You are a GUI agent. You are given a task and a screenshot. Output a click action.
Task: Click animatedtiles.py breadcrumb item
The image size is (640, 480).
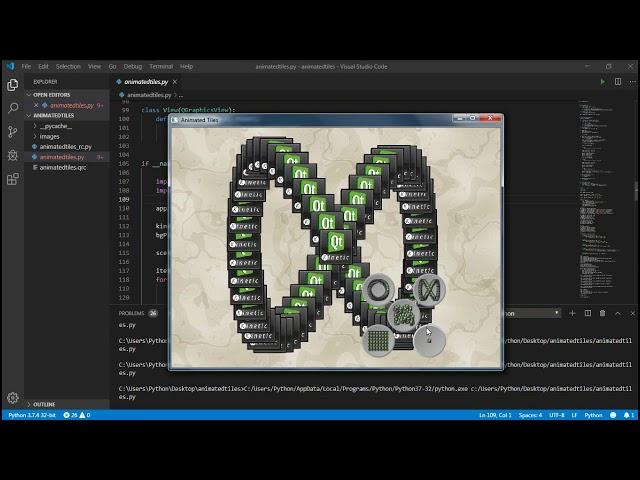(x=149, y=95)
